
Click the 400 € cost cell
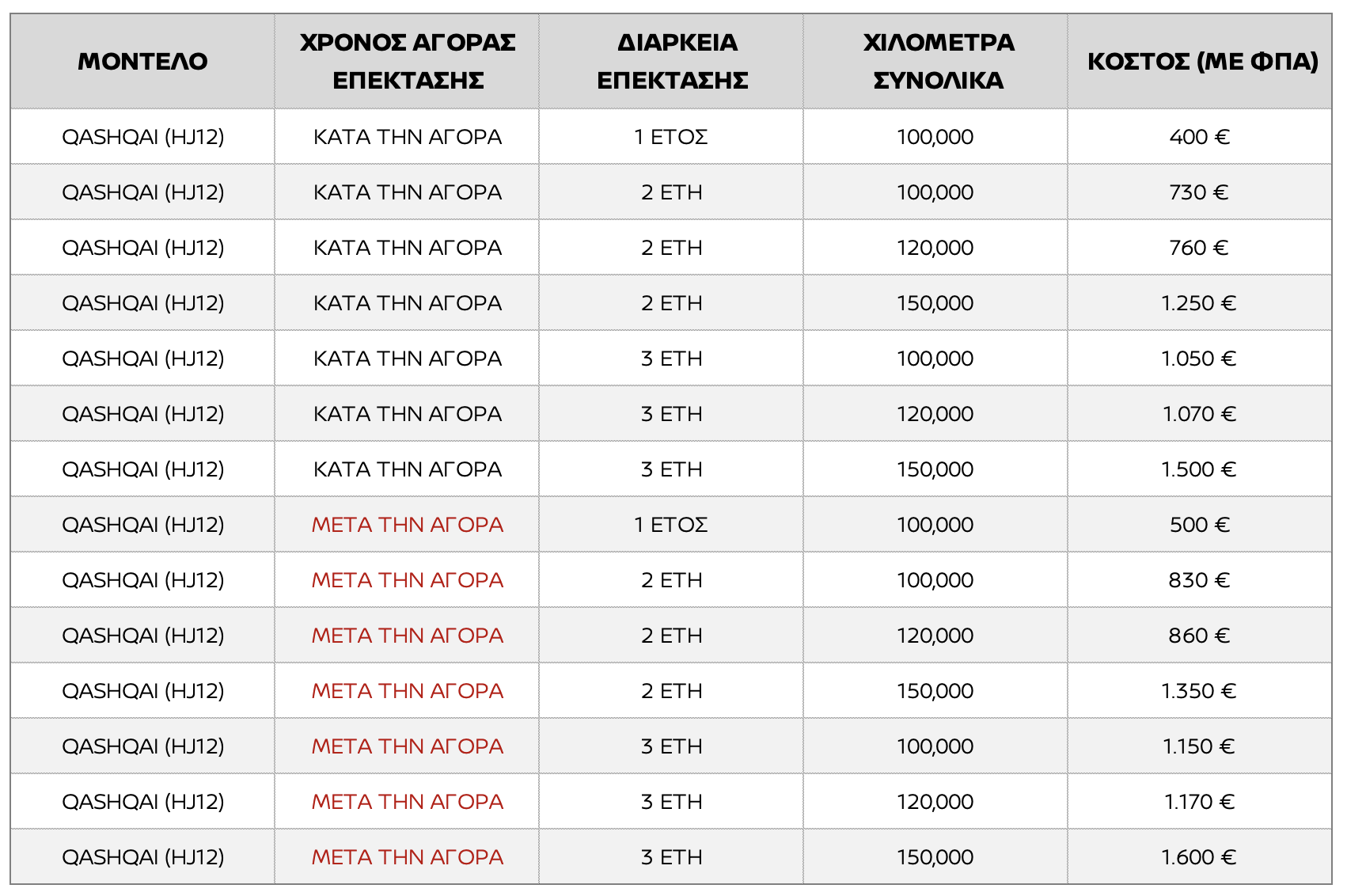(1199, 137)
